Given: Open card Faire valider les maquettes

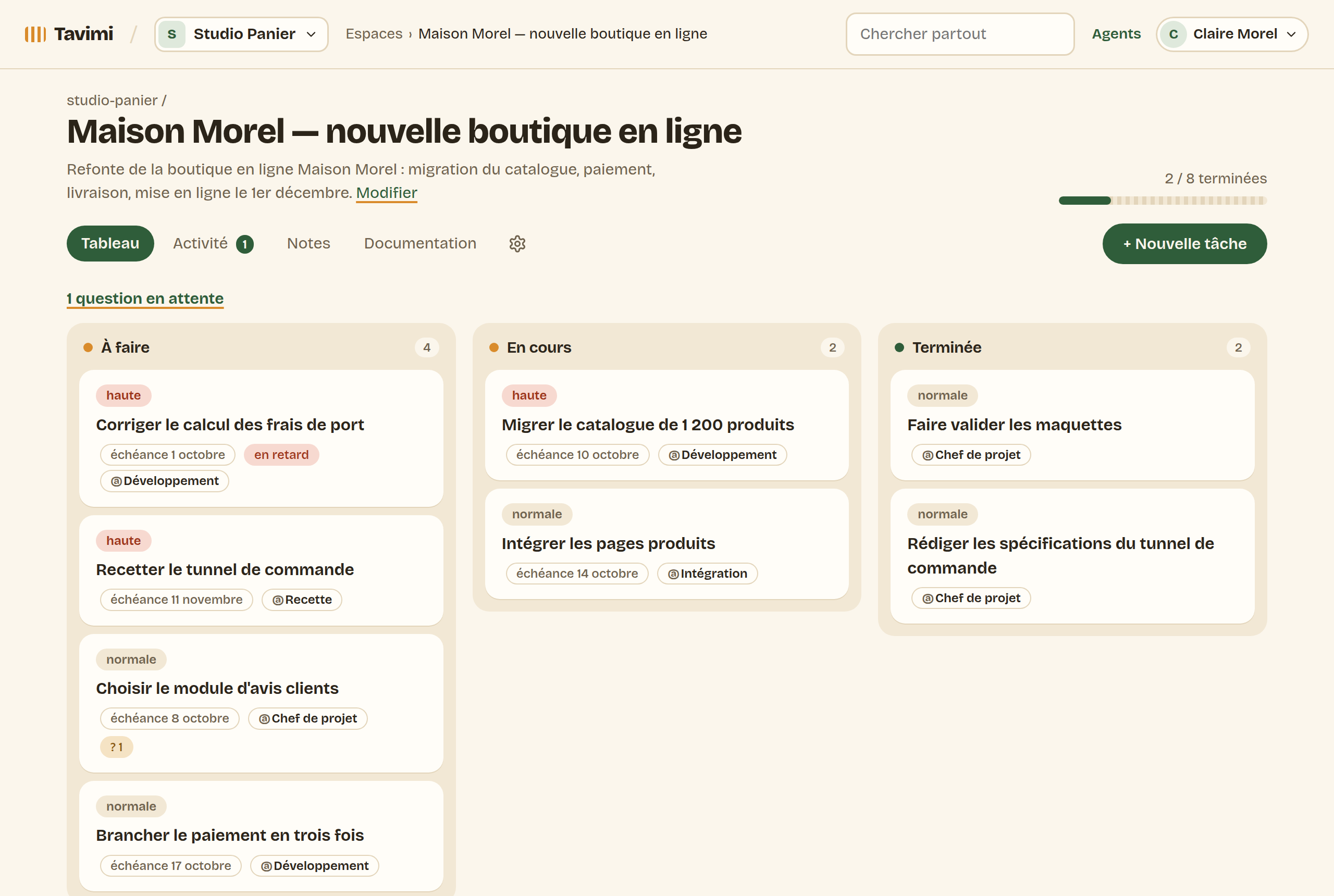Looking at the screenshot, I should (1072, 425).
